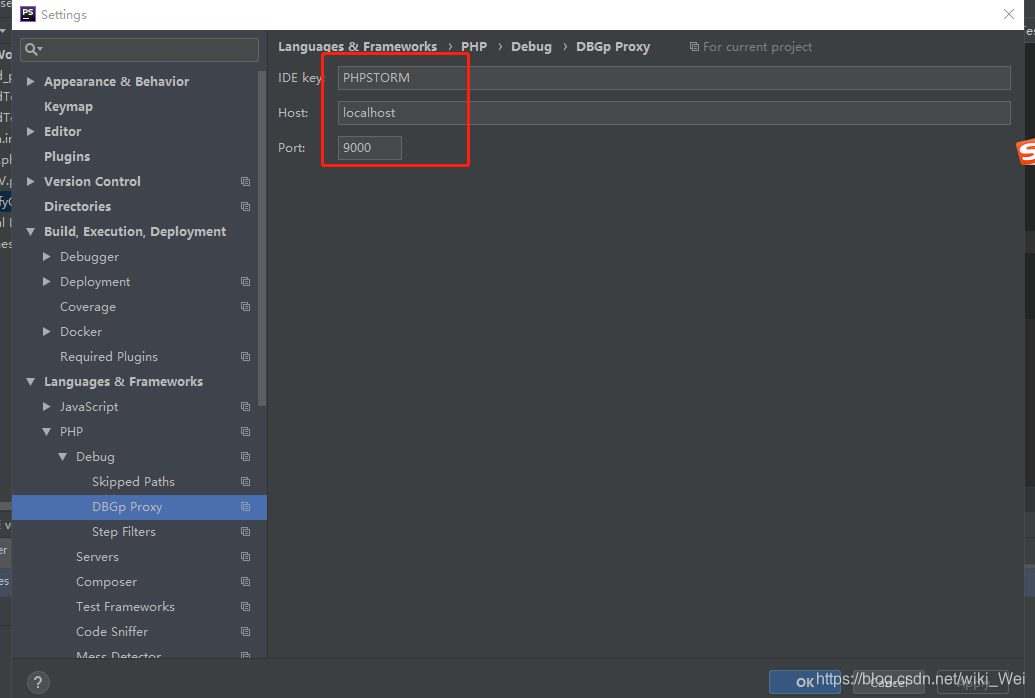Click project-level icon beside DBGp Proxy
The height and width of the screenshot is (698, 1035).
(246, 507)
